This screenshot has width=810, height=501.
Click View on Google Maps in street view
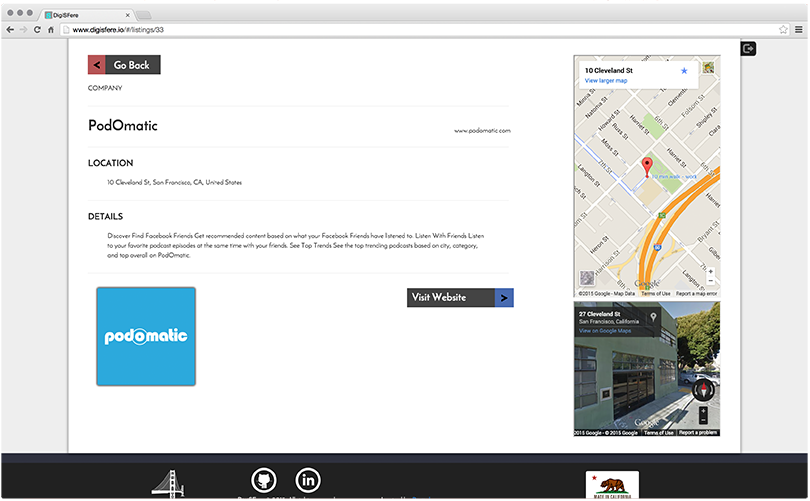(x=605, y=331)
